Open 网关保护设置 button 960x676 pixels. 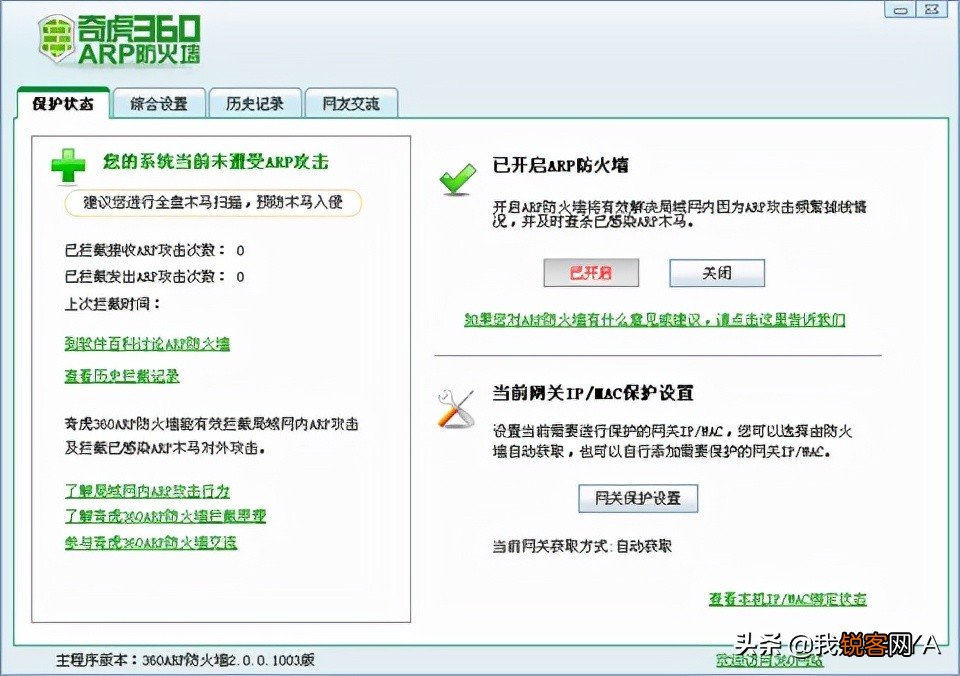pyautogui.click(x=638, y=498)
